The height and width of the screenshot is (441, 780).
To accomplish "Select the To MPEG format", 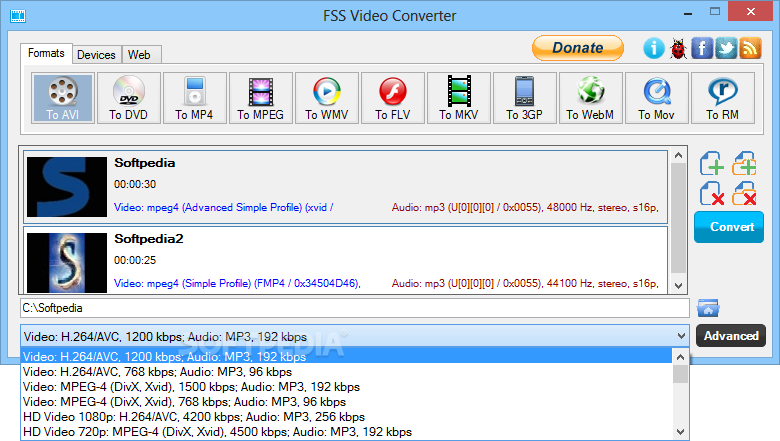I will [x=261, y=98].
